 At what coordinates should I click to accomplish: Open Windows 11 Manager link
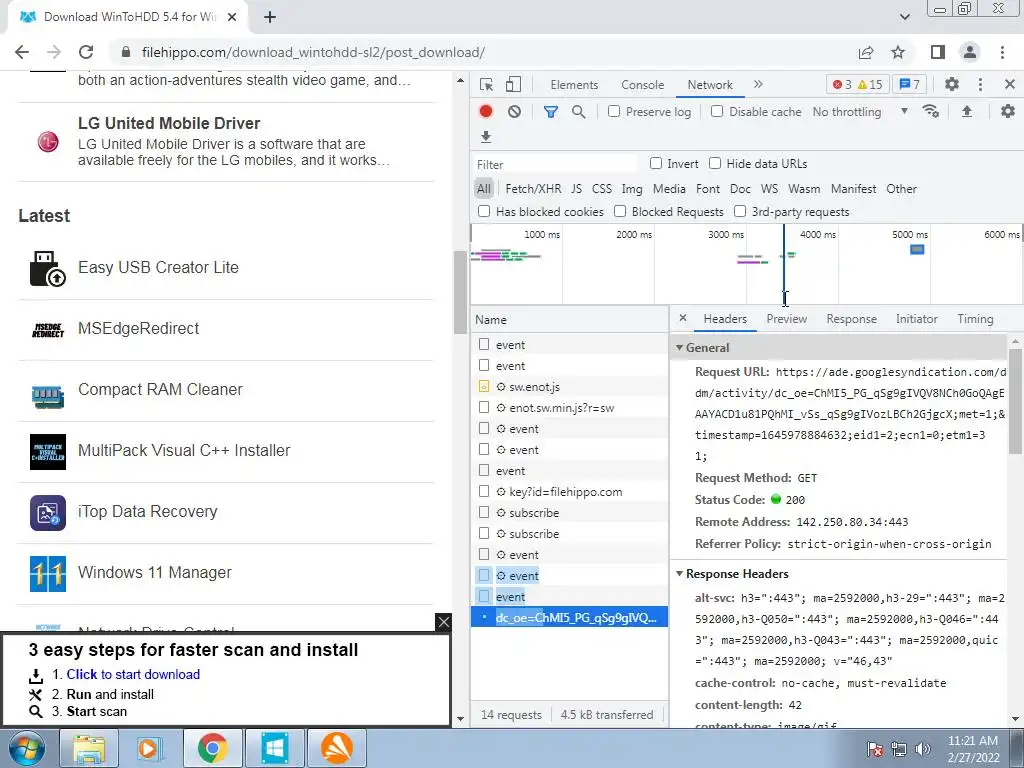click(x=155, y=572)
